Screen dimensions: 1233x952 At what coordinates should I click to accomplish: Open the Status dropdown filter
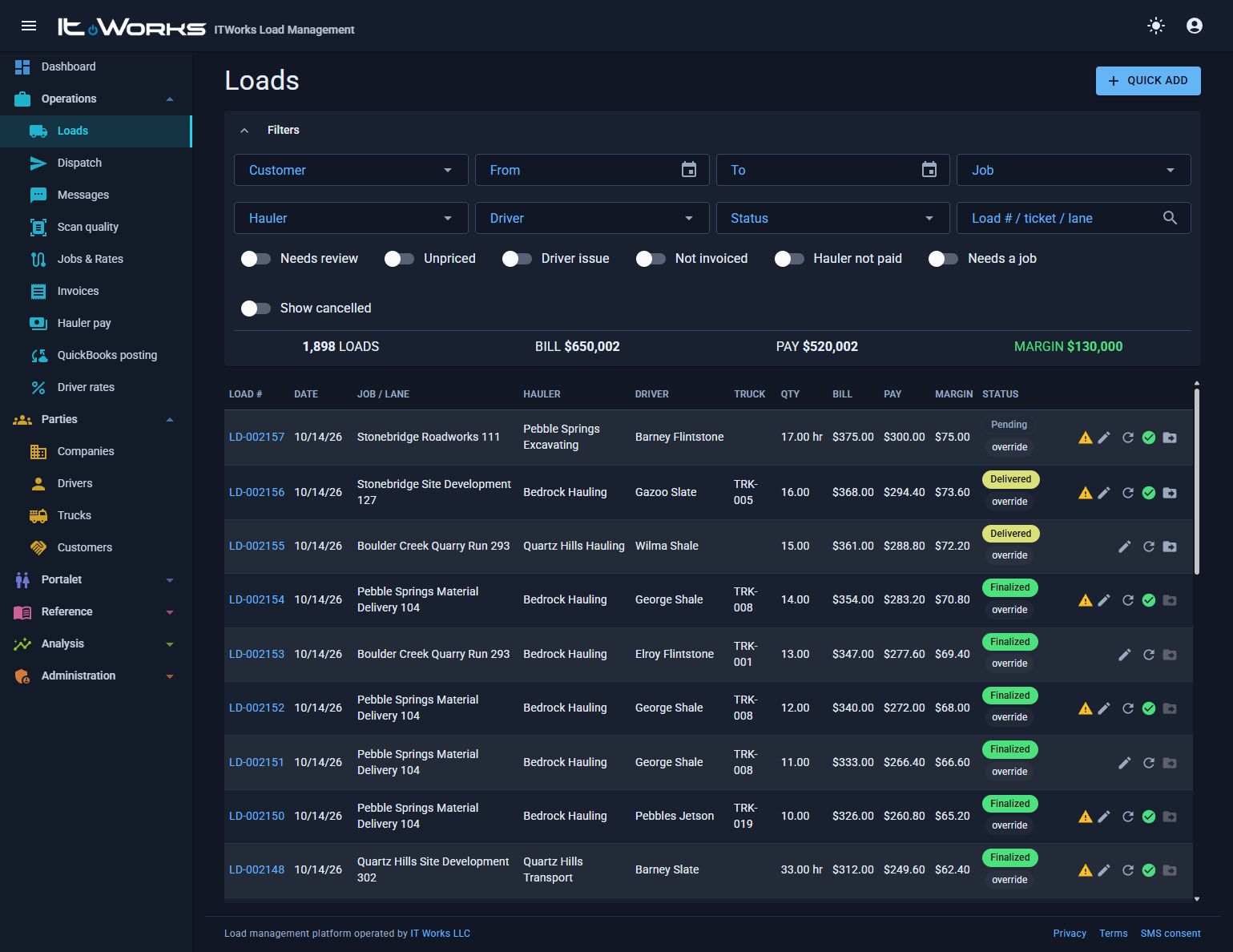832,218
